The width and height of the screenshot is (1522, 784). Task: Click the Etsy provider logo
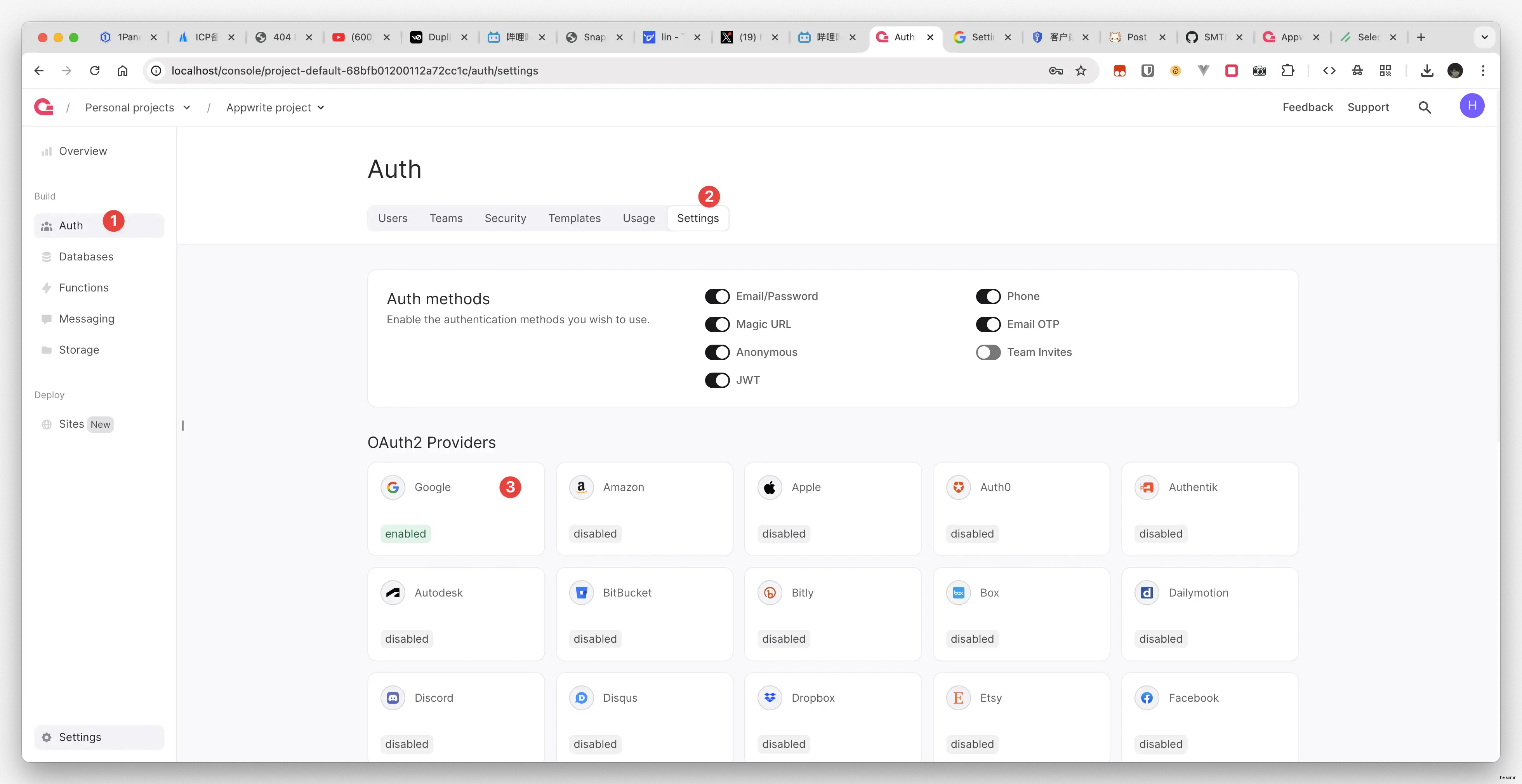point(958,698)
